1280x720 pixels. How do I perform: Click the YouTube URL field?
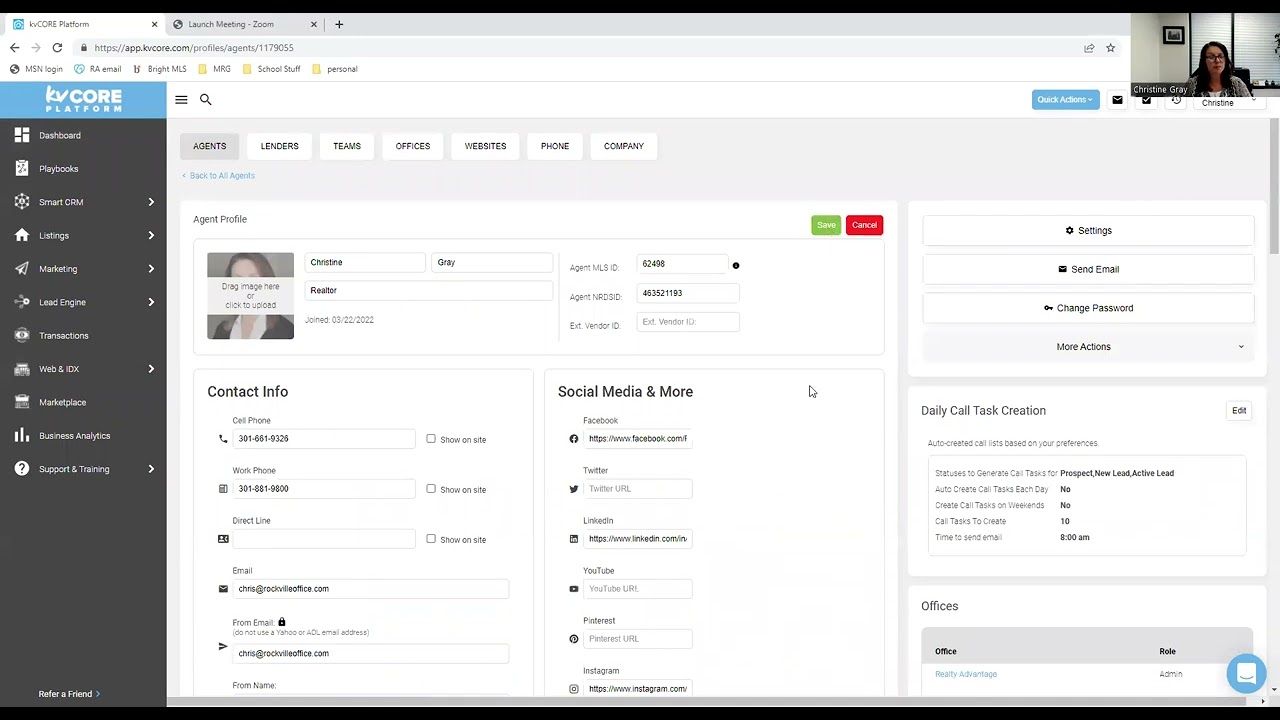pyautogui.click(x=638, y=589)
